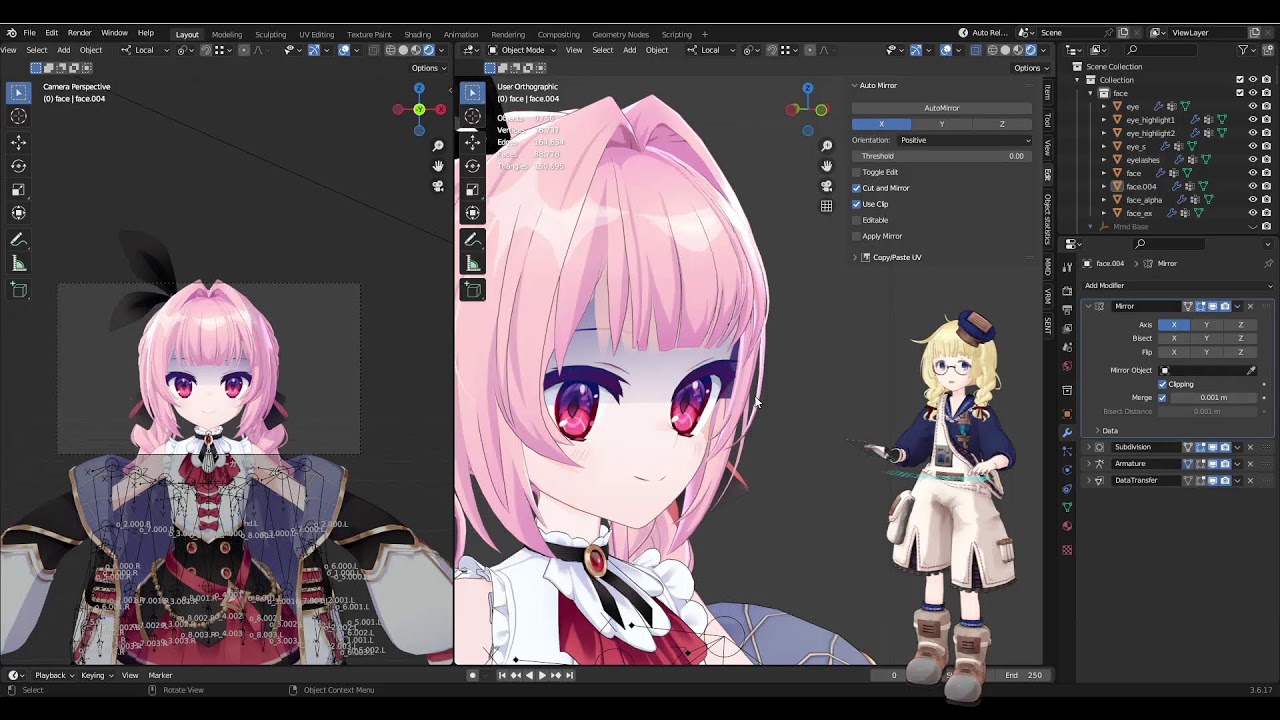1280x720 pixels.
Task: Toggle the Collection exclude checkbox in outliner
Action: click(x=1240, y=80)
